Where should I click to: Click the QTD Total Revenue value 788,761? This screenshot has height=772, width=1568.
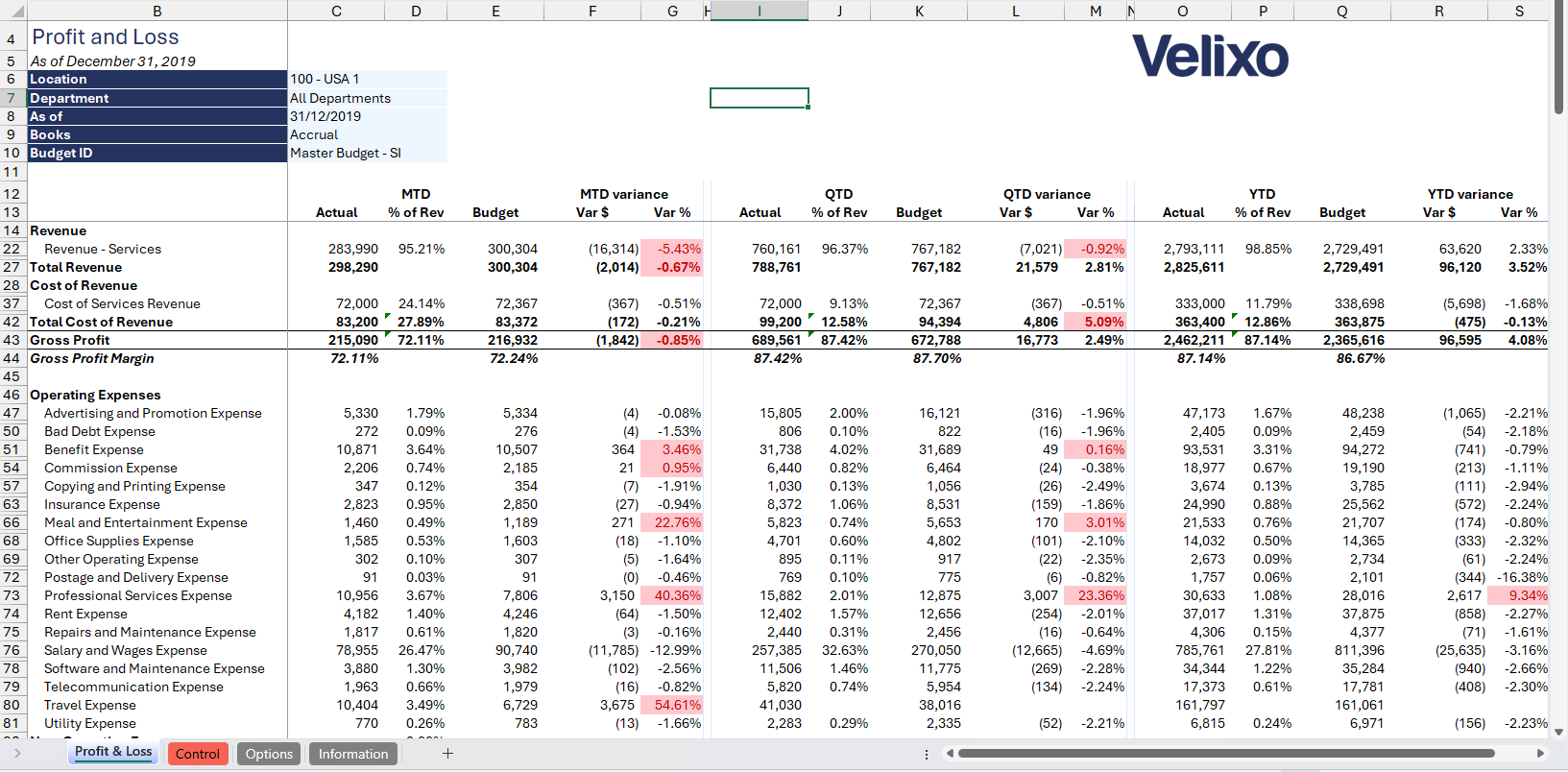tap(776, 267)
